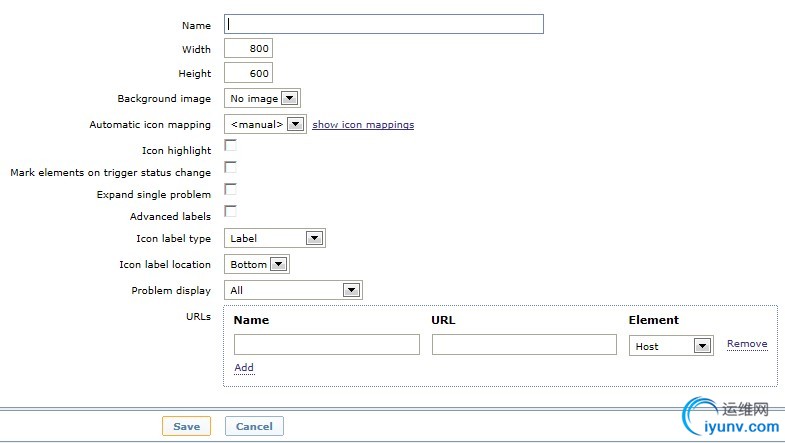Open the Element type Host dropdown
Screen dimensions: 785x443
pos(671,346)
